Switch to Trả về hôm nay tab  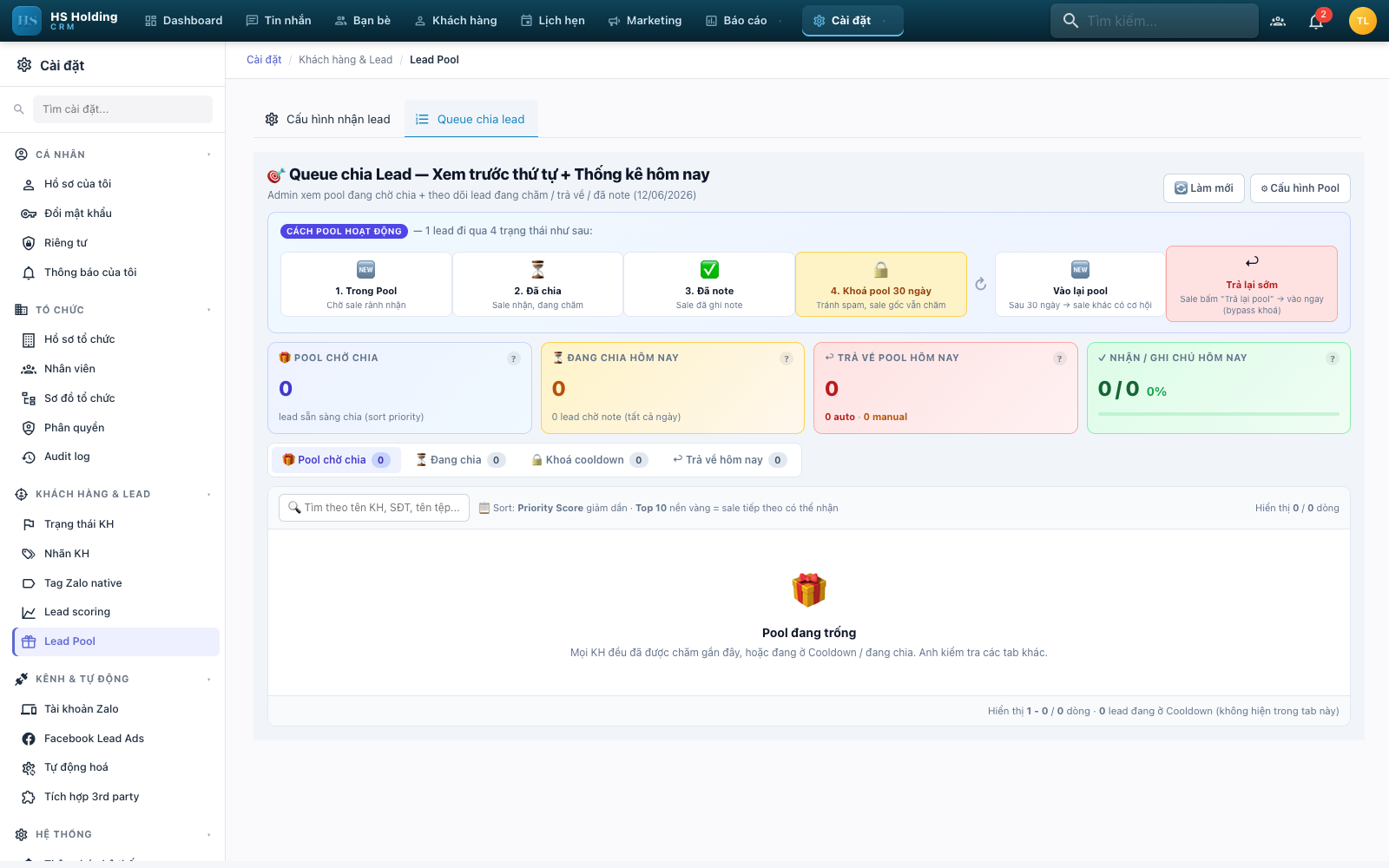pyautogui.click(x=730, y=460)
